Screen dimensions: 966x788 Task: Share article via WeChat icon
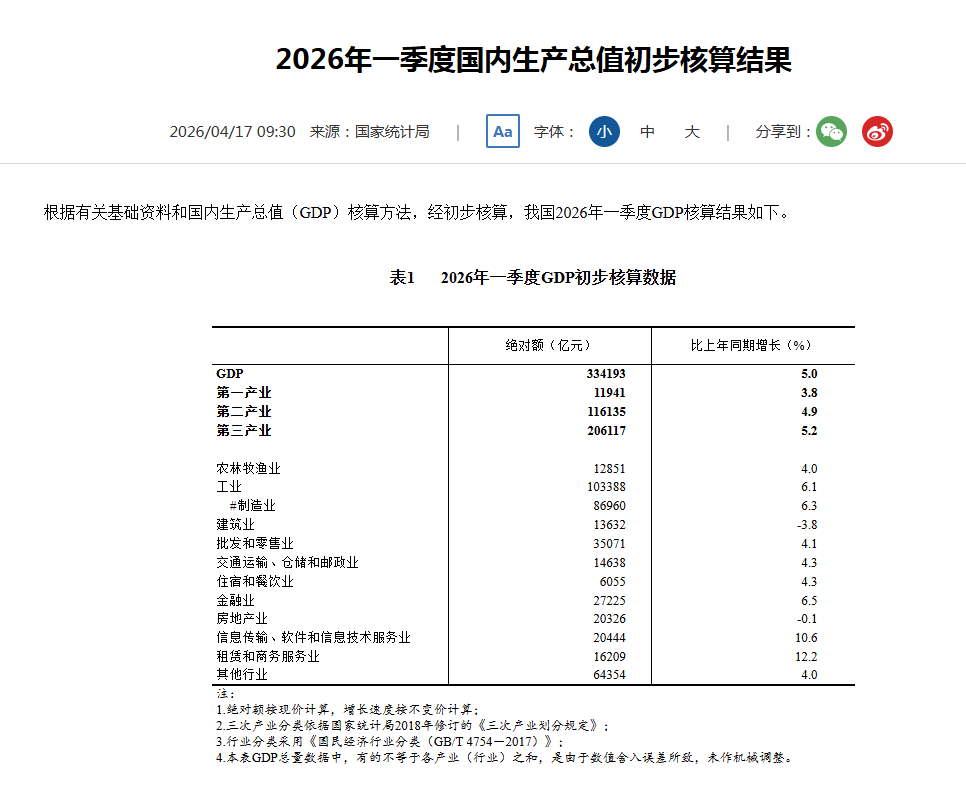[x=832, y=131]
